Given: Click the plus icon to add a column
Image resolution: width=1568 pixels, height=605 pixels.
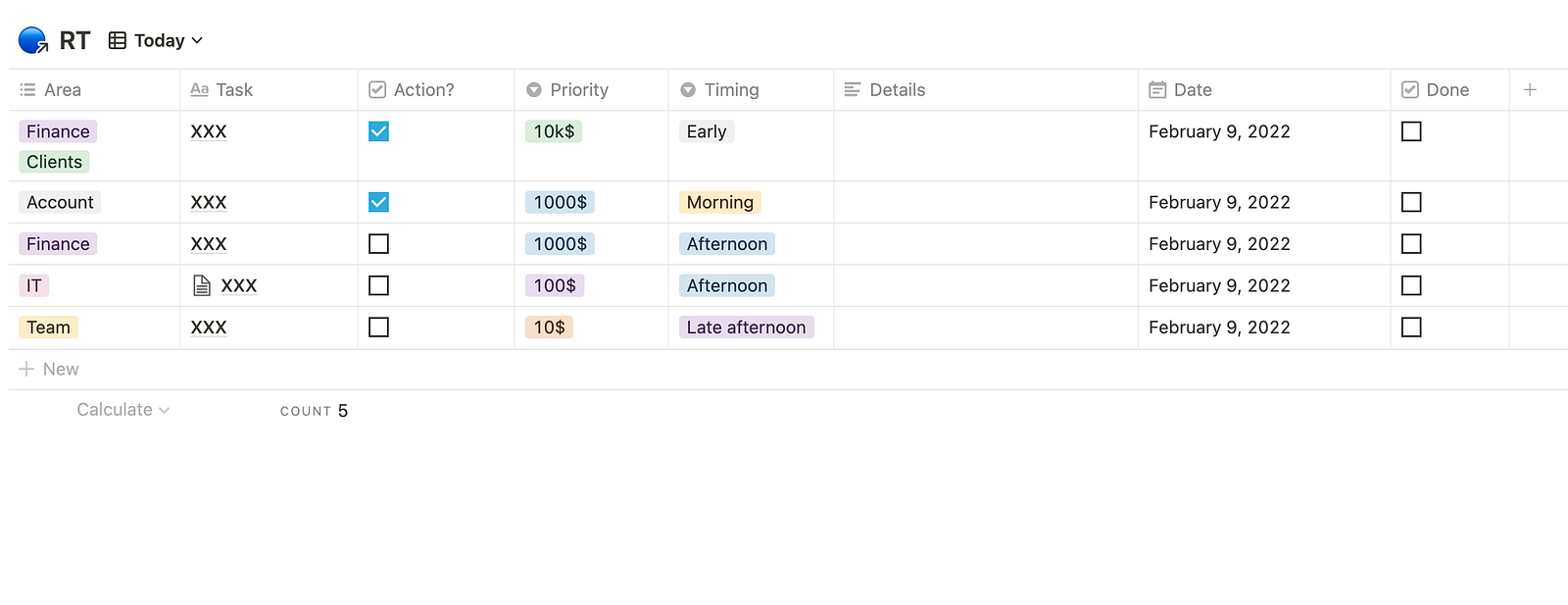Looking at the screenshot, I should point(1530,90).
